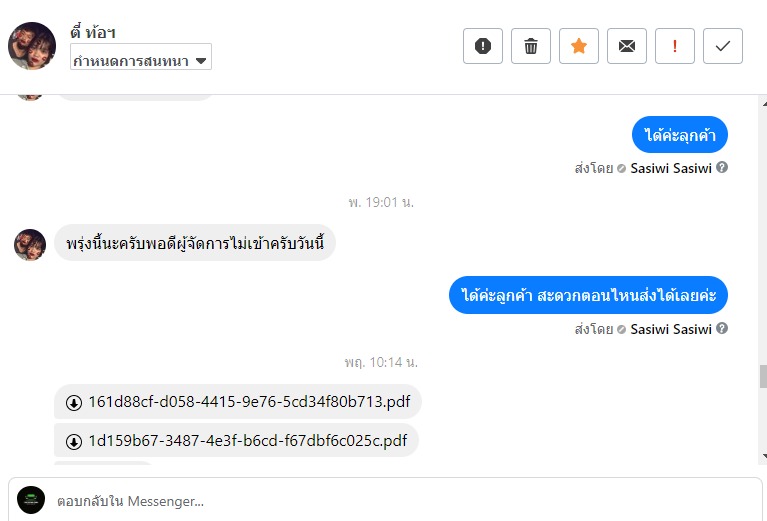Click the spam report icon button
Viewport: 767px width, 521px height.
483,46
